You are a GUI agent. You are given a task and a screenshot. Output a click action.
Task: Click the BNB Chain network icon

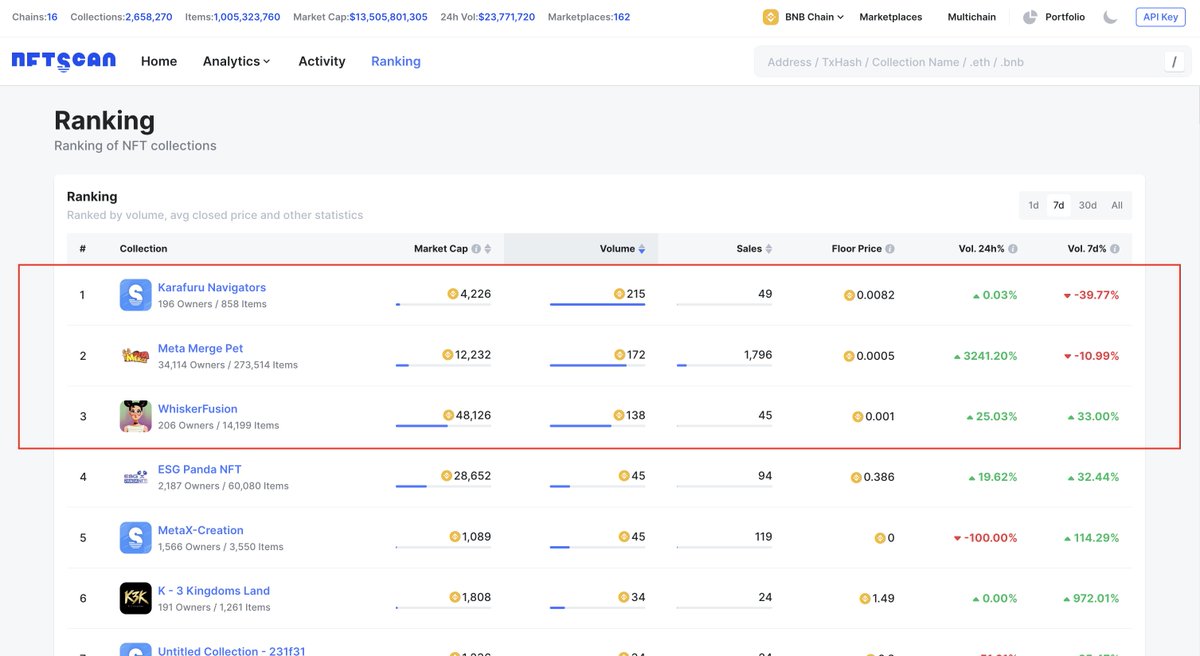769,16
